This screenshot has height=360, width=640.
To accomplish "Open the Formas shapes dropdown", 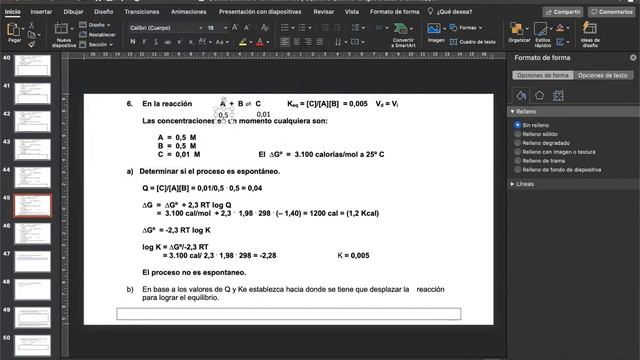I will pyautogui.click(x=466, y=28).
